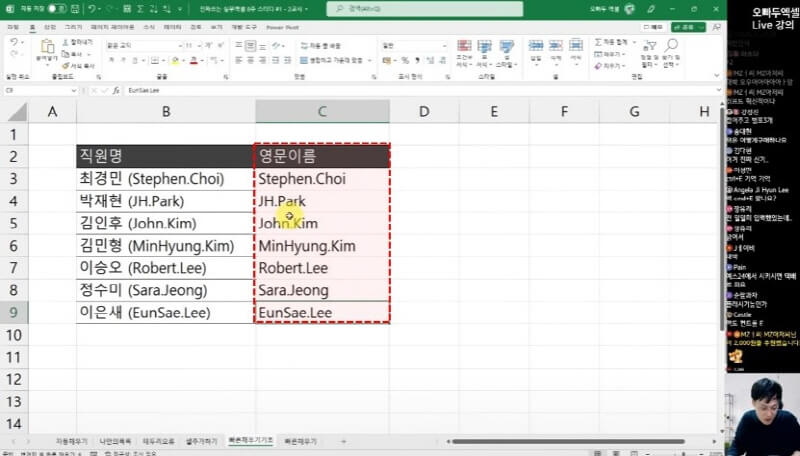Click the Format as Table icon
800x456 pixels.
[x=487, y=50]
